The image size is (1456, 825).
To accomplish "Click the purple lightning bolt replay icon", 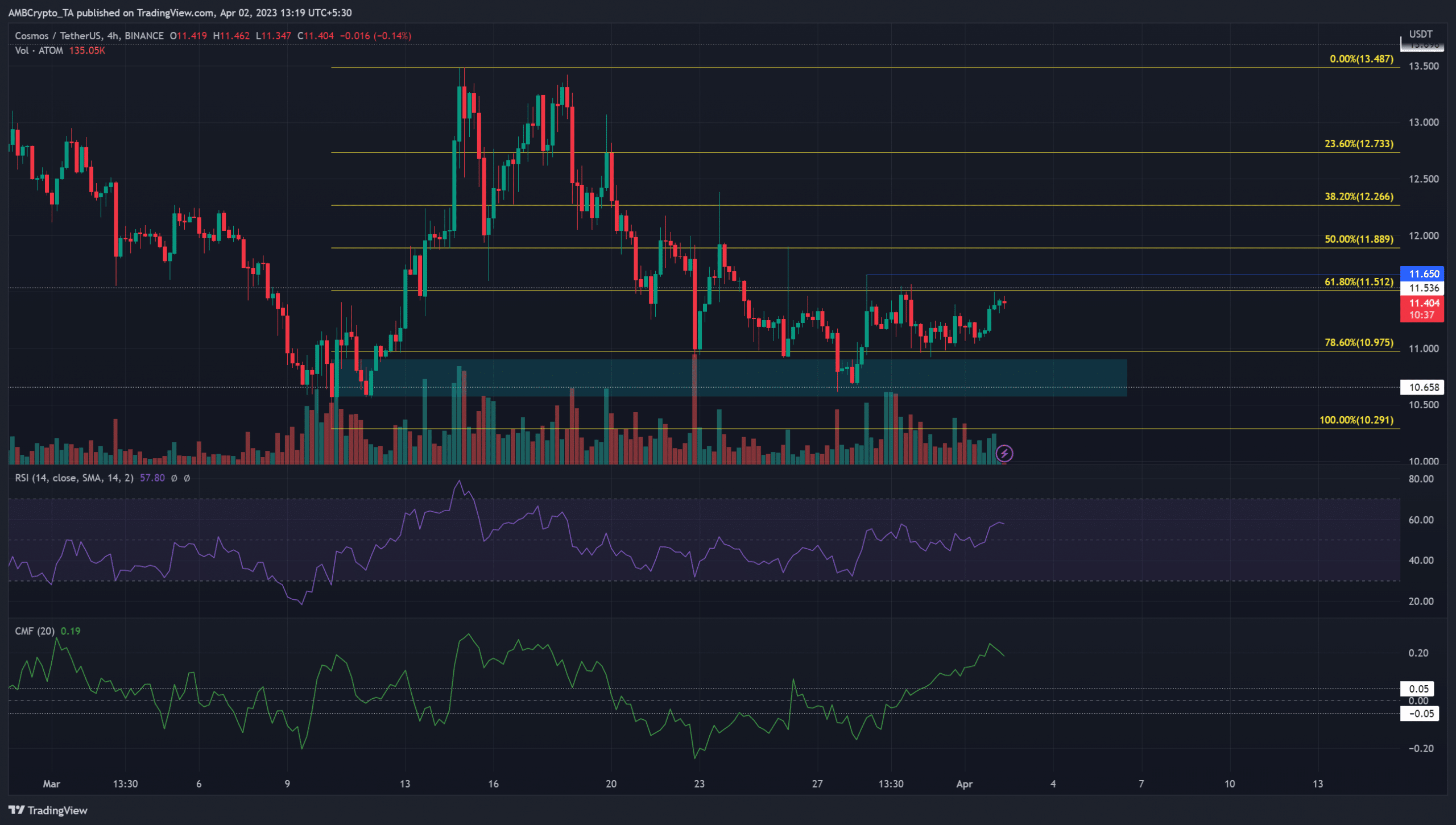I will pyautogui.click(x=1004, y=453).
